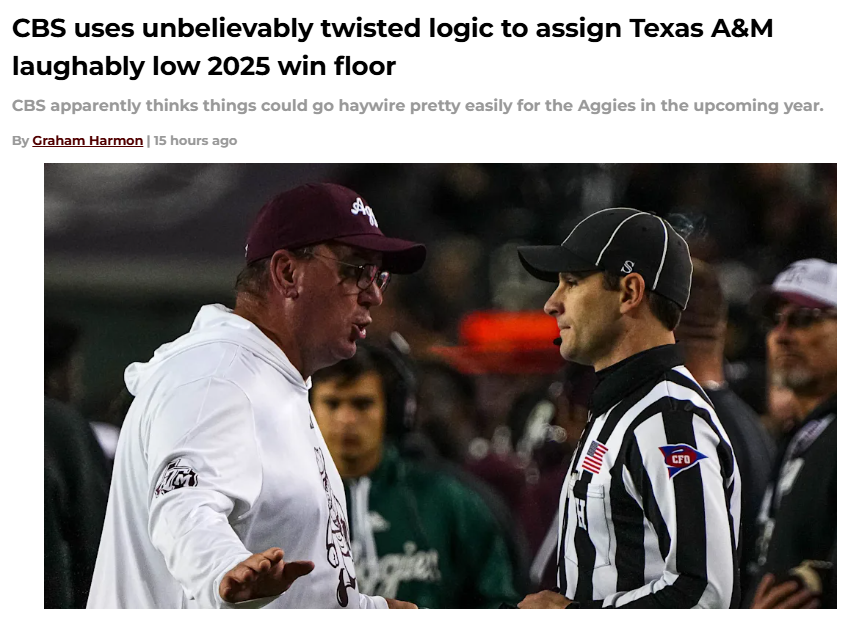Click the script Aggies logo on the maroon cap
858x619 pixels.
point(366,211)
